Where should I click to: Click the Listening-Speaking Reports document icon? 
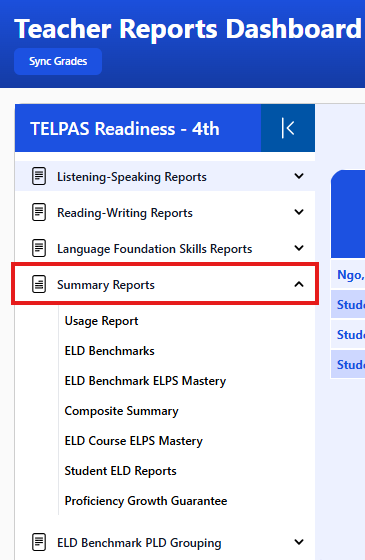click(x=39, y=176)
